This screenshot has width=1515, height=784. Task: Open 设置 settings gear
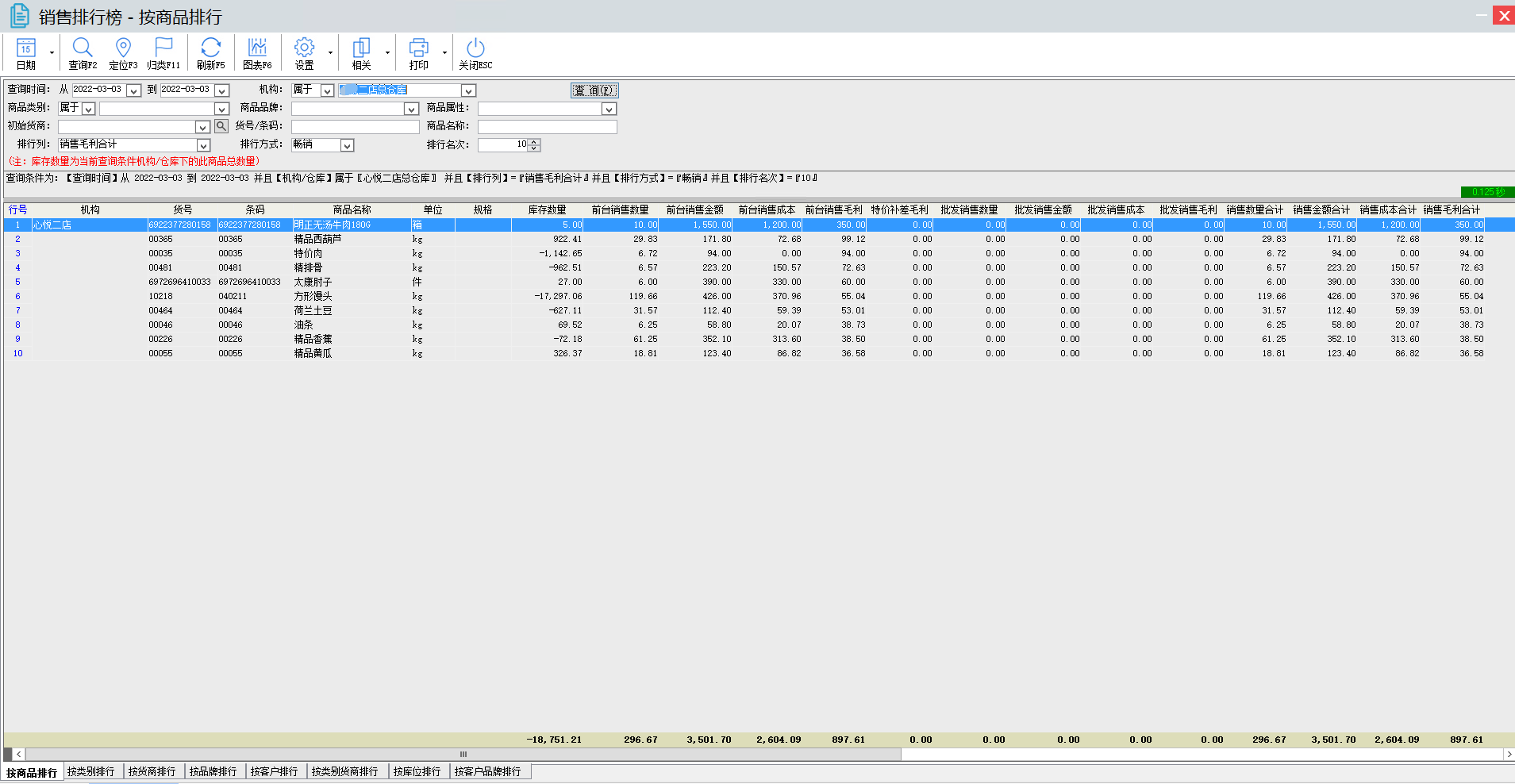coord(304,53)
